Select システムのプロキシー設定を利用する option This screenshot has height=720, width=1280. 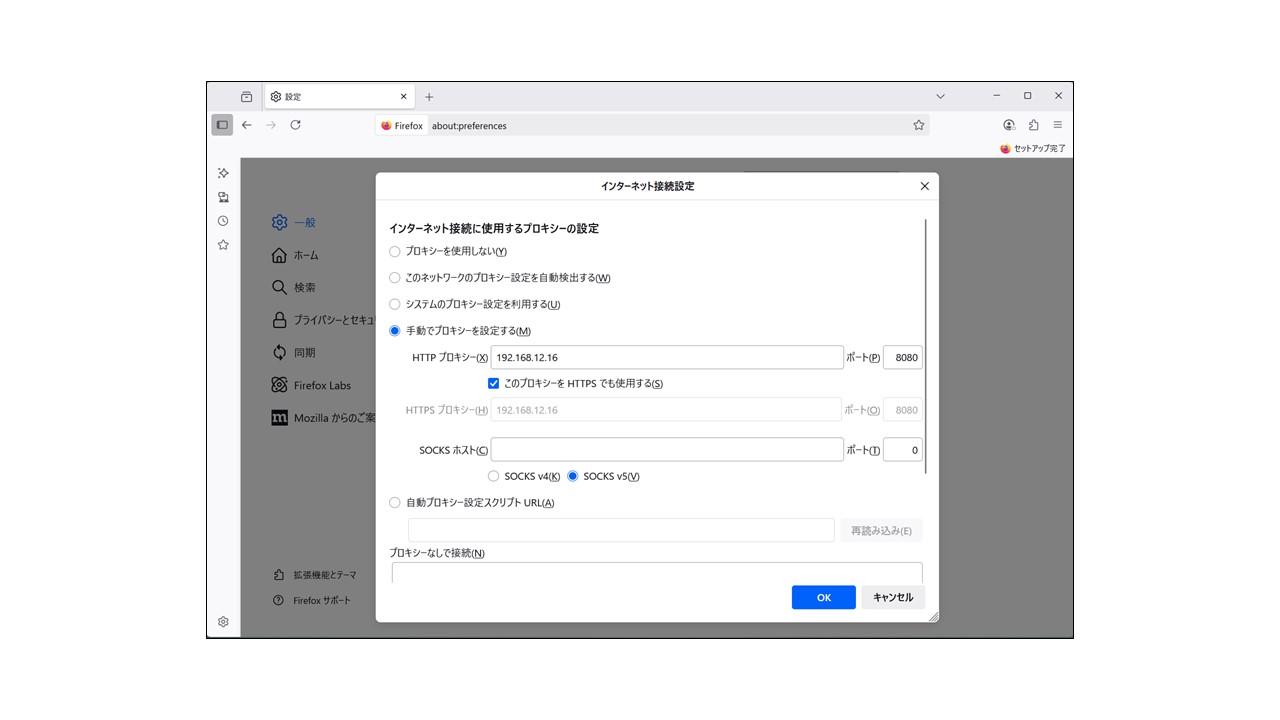click(x=395, y=305)
